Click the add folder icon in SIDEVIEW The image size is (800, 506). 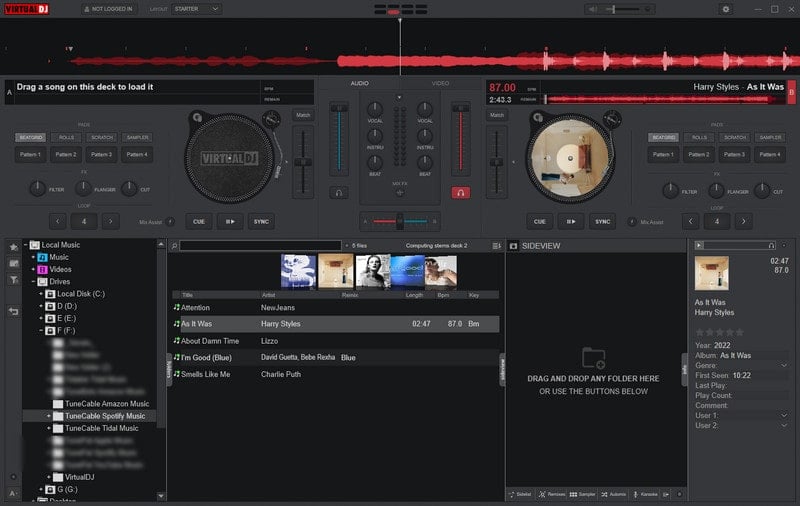click(x=593, y=358)
